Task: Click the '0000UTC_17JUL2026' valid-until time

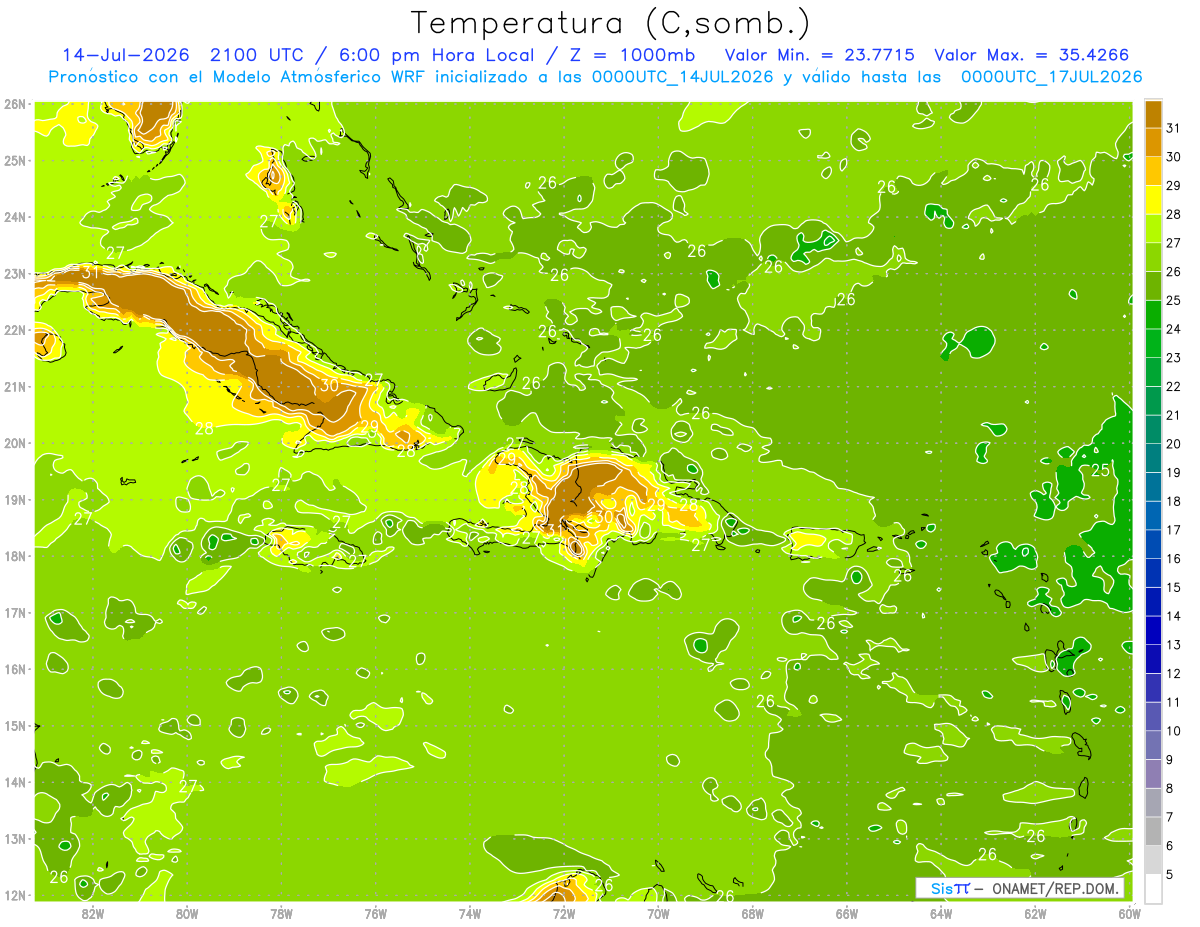Action: point(1052,76)
